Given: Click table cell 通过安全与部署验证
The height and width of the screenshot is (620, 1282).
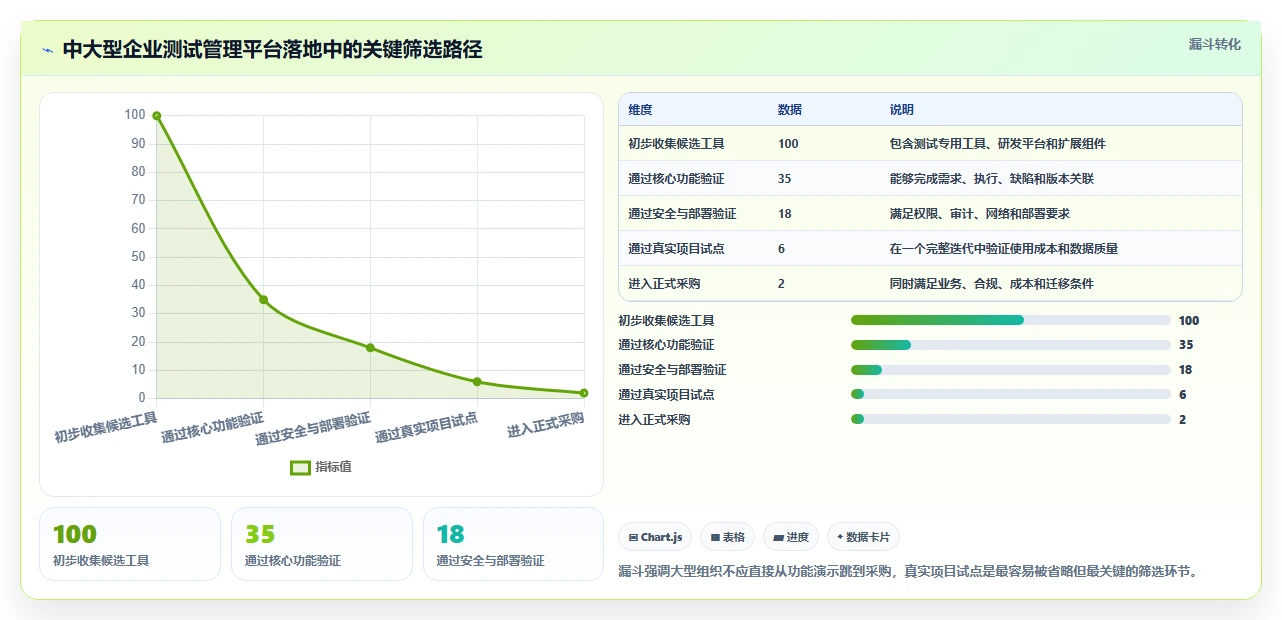Looking at the screenshot, I should tap(682, 214).
